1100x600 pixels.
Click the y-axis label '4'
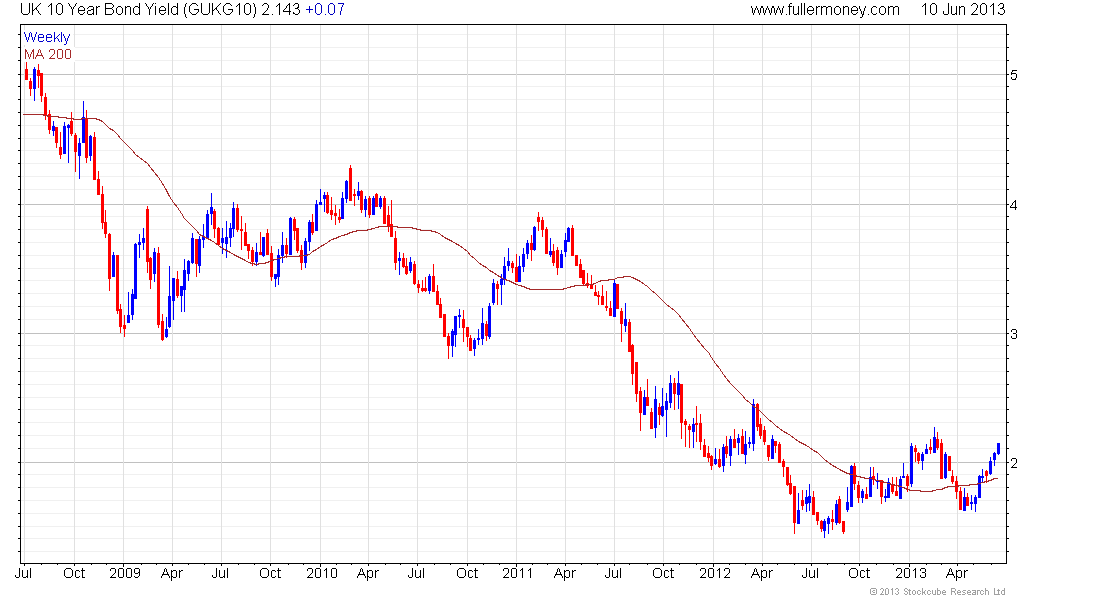(x=1014, y=205)
